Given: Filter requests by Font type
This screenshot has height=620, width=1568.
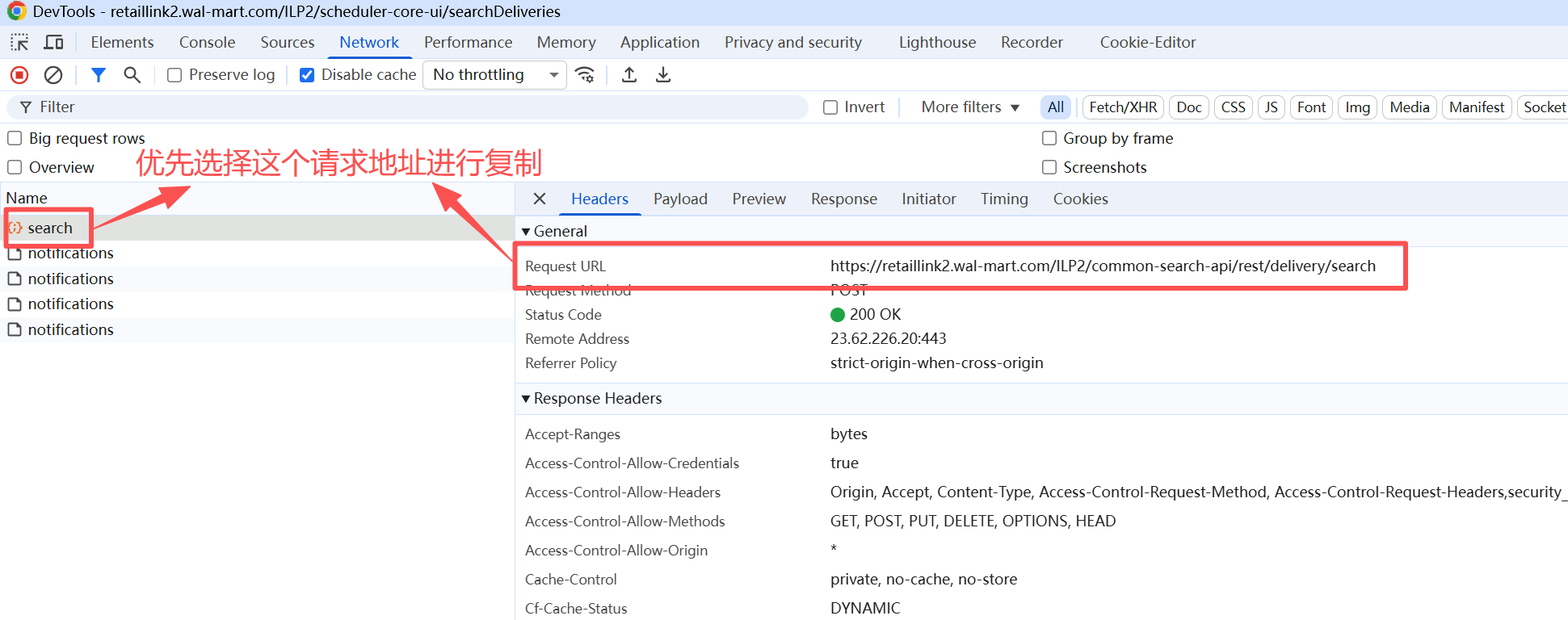Looking at the screenshot, I should [x=1312, y=107].
